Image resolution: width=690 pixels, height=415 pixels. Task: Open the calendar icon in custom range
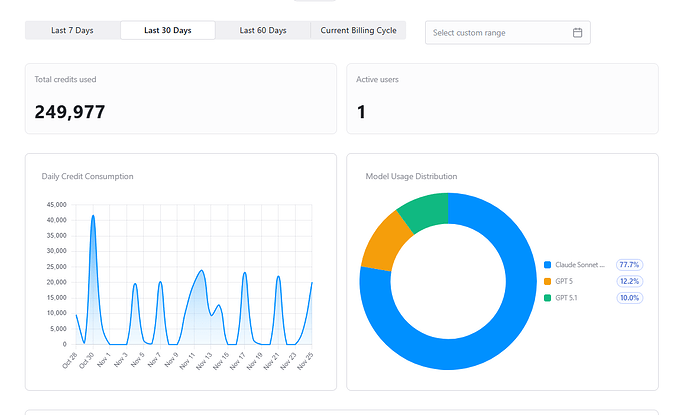(577, 33)
